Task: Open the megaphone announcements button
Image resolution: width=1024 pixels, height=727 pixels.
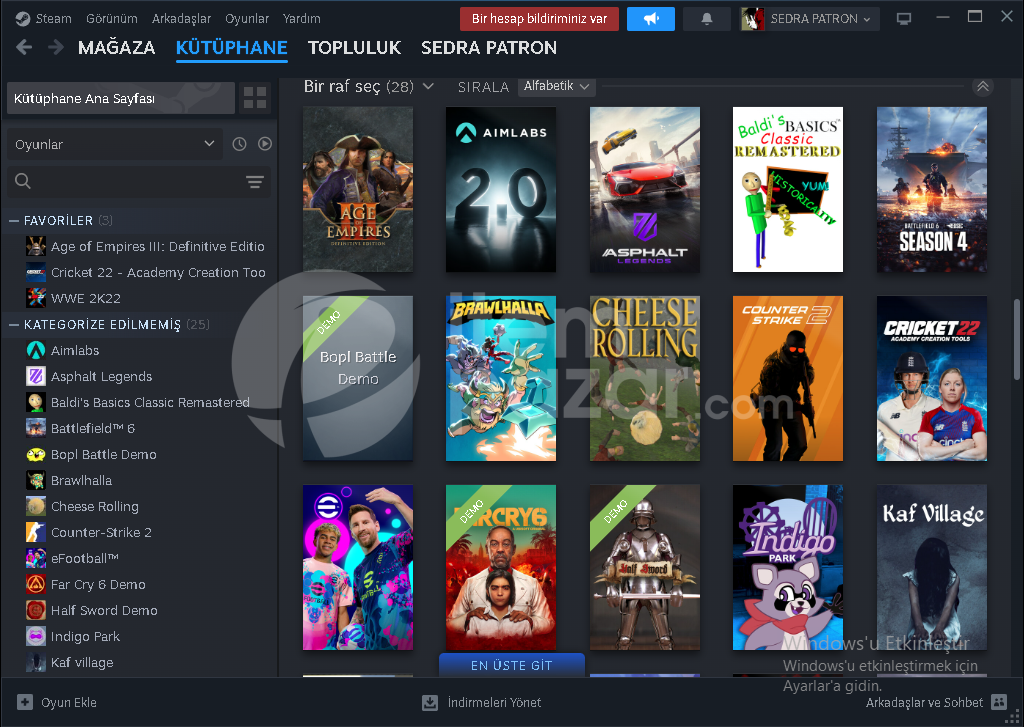Action: pyautogui.click(x=650, y=19)
